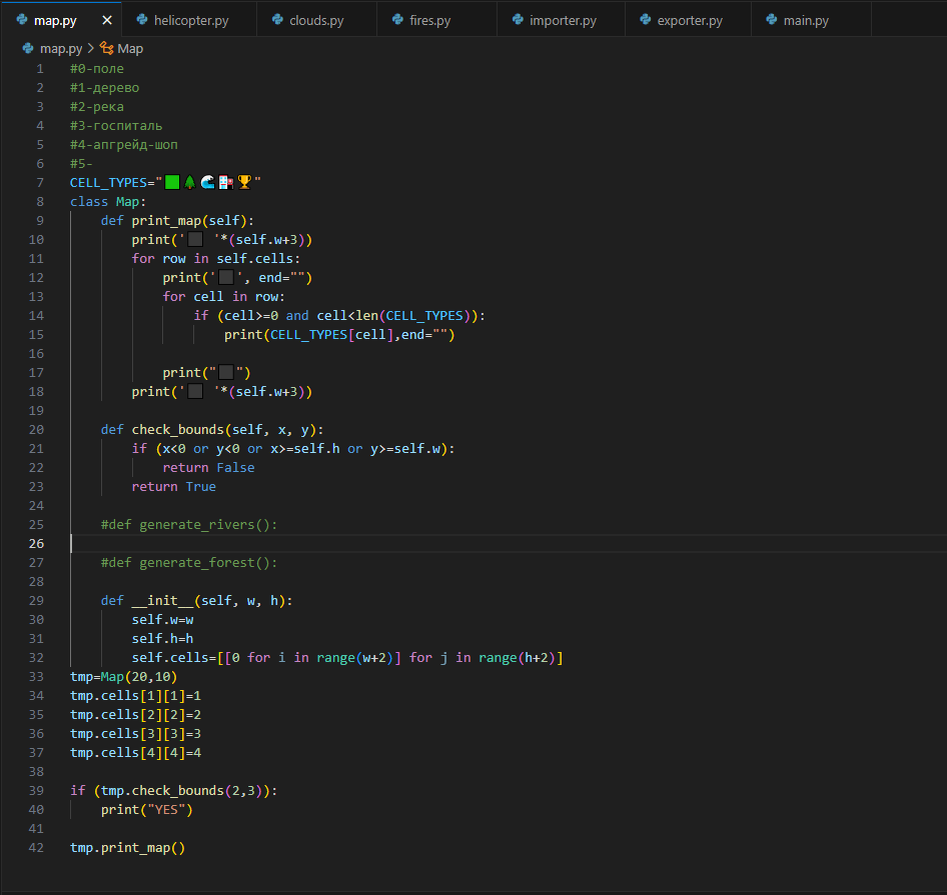This screenshot has width=947, height=895.
Task: Click the Map class breadcrumb
Action: tap(130, 48)
